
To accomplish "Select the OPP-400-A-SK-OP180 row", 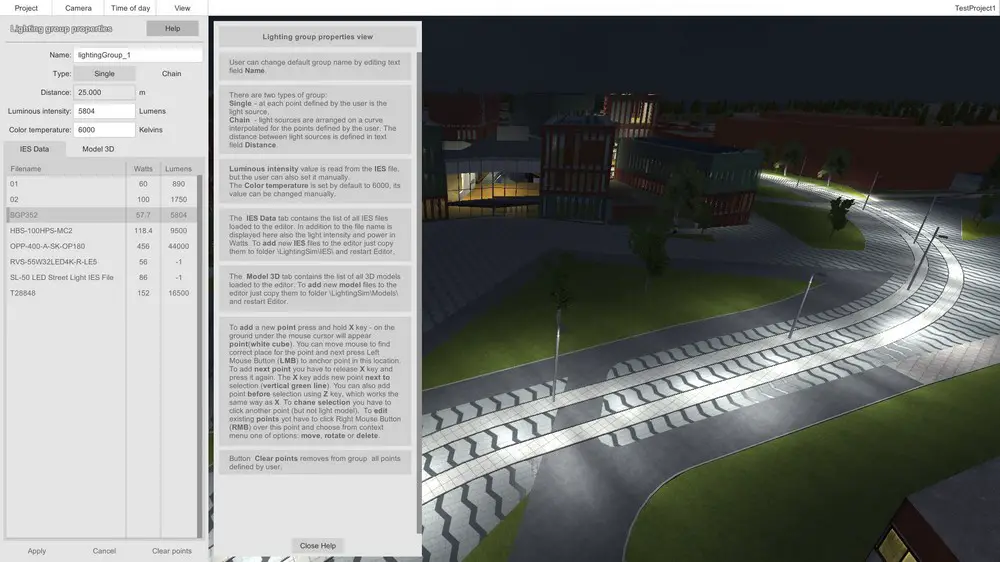I will click(x=101, y=246).
